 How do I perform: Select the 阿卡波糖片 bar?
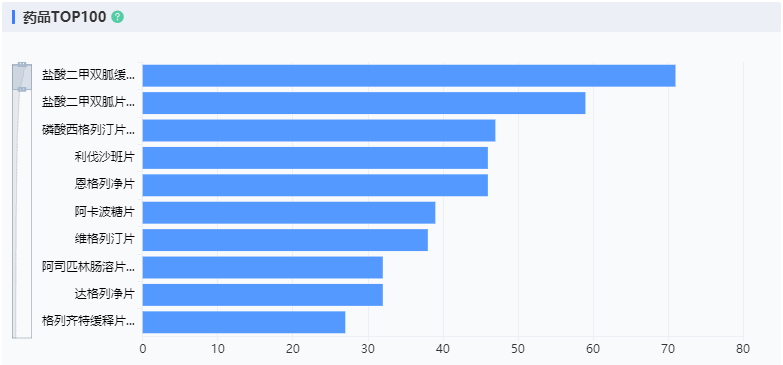point(289,213)
